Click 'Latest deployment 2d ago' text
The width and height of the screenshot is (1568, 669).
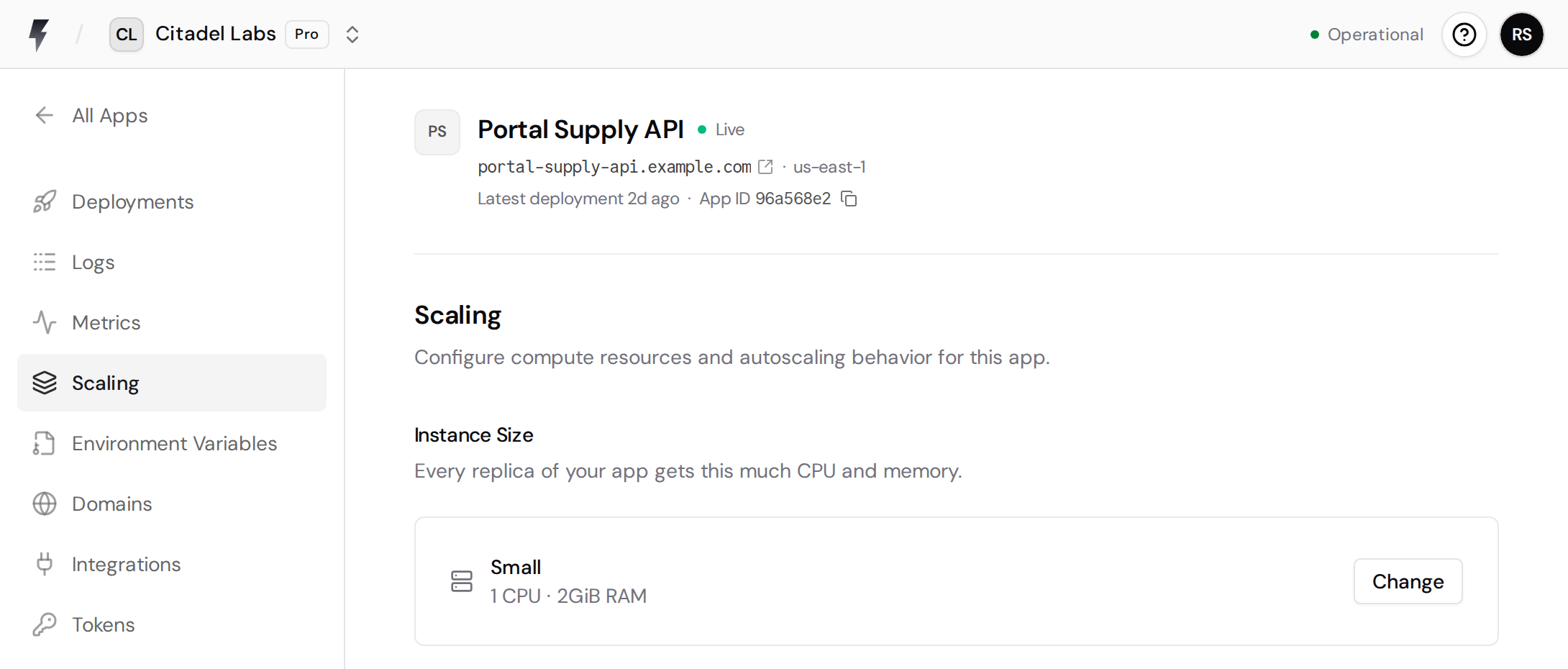point(578,199)
